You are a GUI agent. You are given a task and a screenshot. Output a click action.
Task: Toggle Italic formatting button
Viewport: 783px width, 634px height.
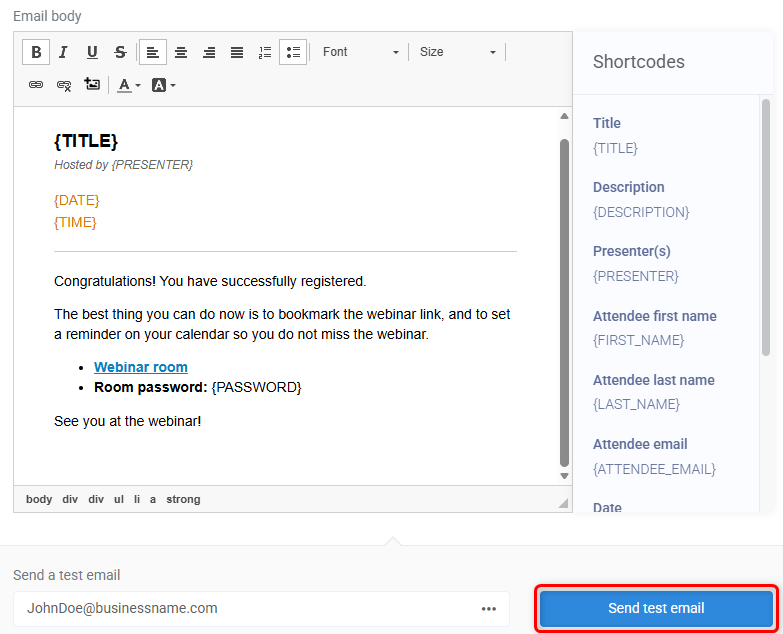click(x=63, y=52)
